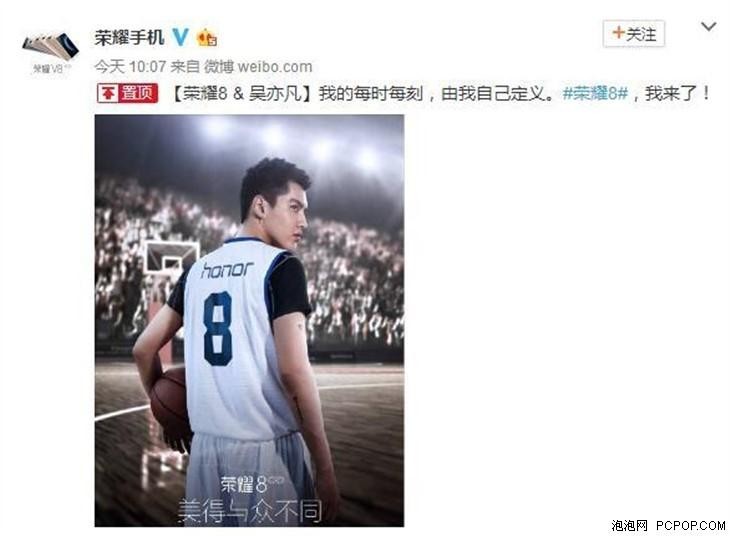The width and height of the screenshot is (730, 536).
Task: Follow the account with +关注 button
Action: point(634,34)
